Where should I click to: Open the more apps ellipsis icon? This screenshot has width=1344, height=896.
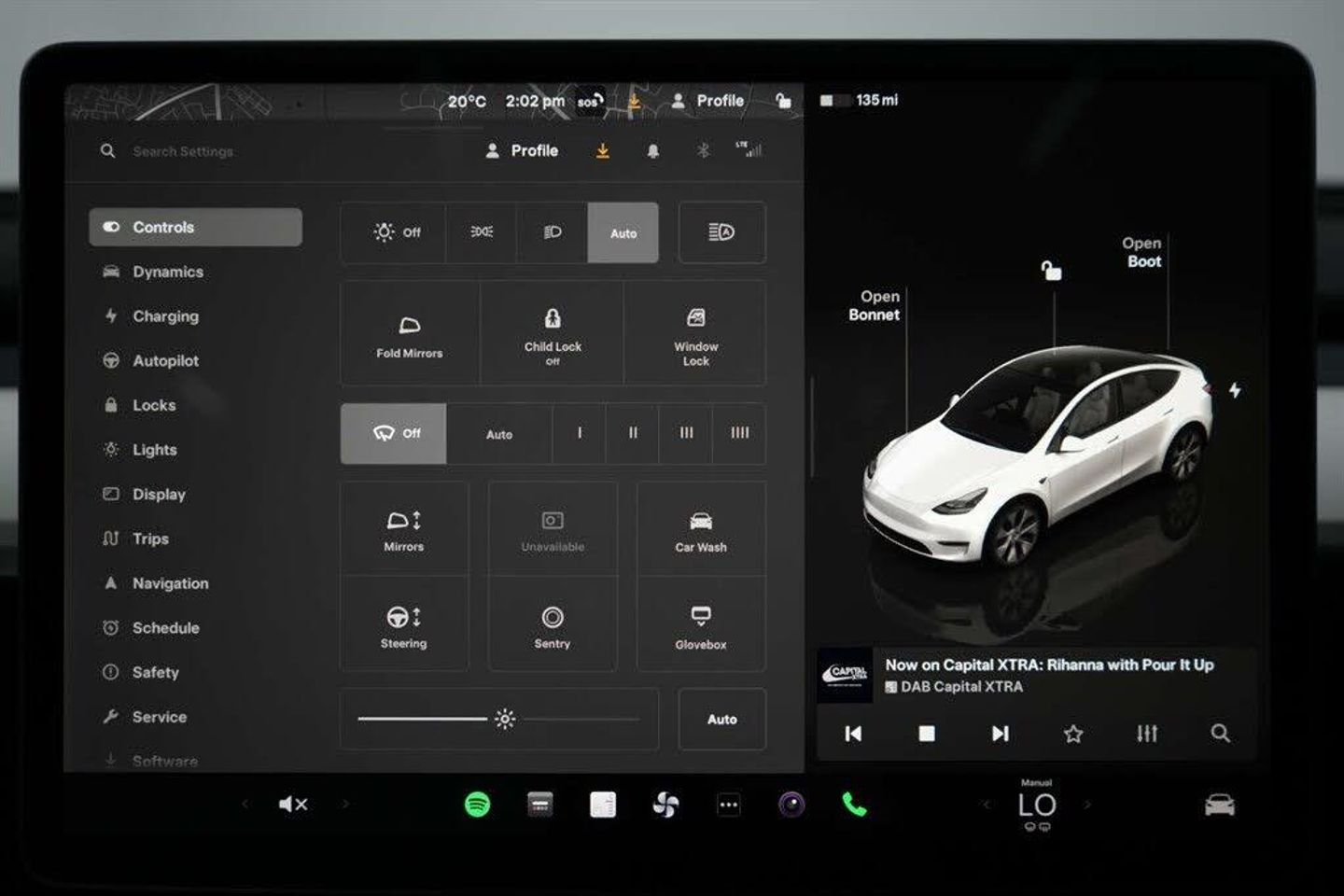click(x=728, y=805)
